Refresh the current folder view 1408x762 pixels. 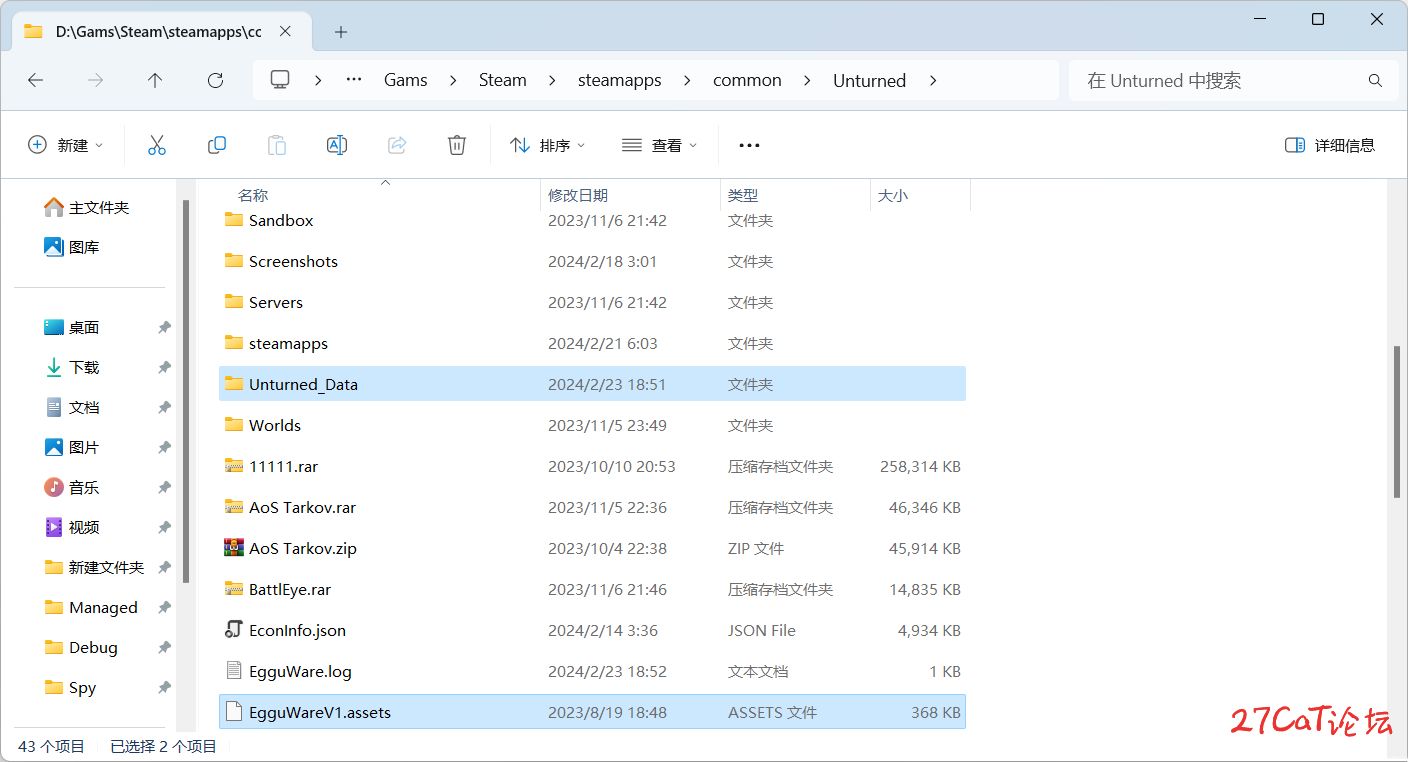coord(215,80)
